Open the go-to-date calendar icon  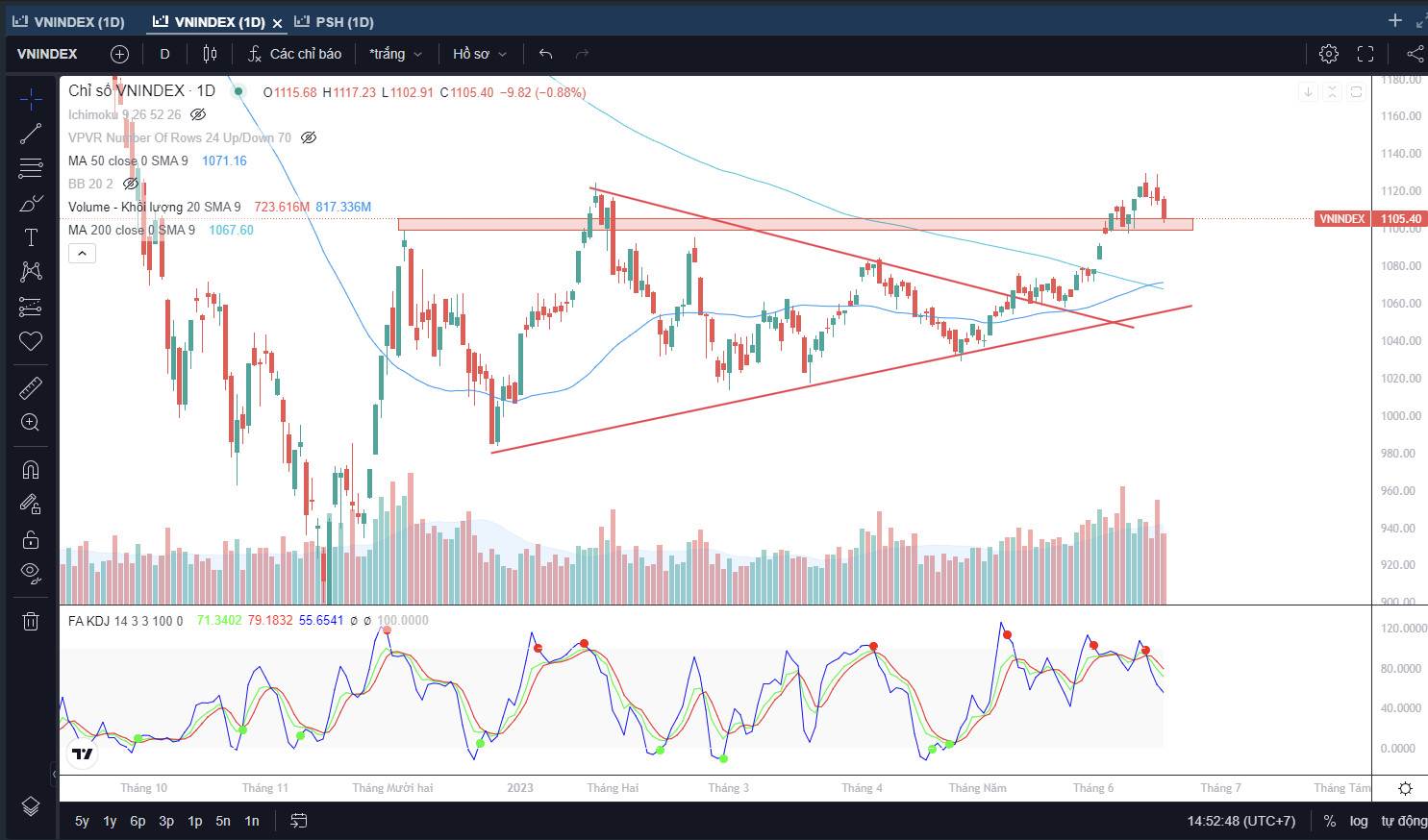tap(299, 821)
